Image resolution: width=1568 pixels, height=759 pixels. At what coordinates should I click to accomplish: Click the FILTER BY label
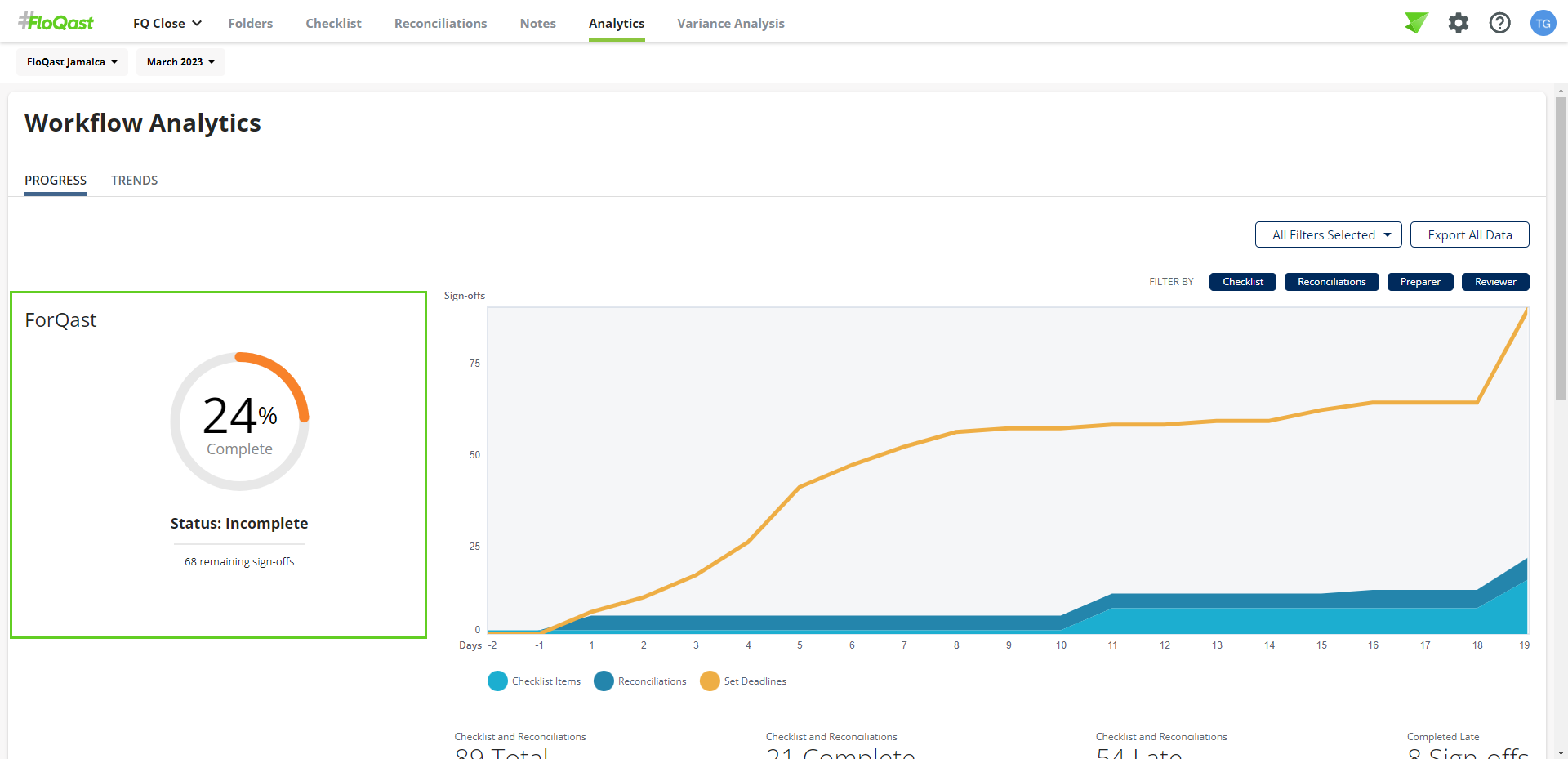[x=1171, y=282]
